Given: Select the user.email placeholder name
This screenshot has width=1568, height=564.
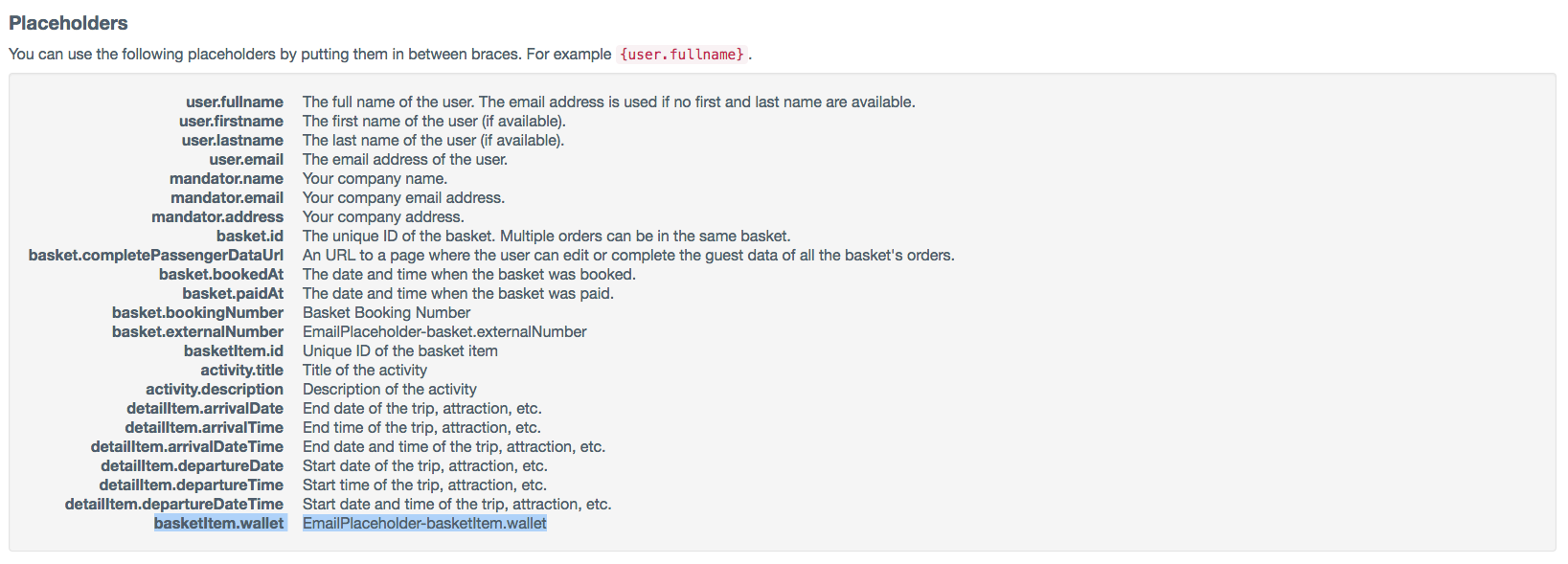Looking at the screenshot, I should pyautogui.click(x=246, y=159).
